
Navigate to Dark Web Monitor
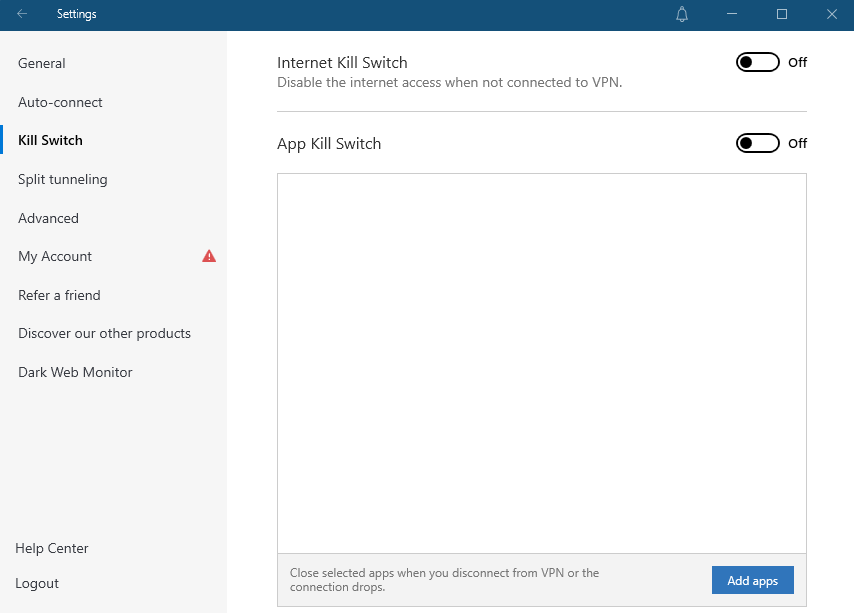point(75,372)
